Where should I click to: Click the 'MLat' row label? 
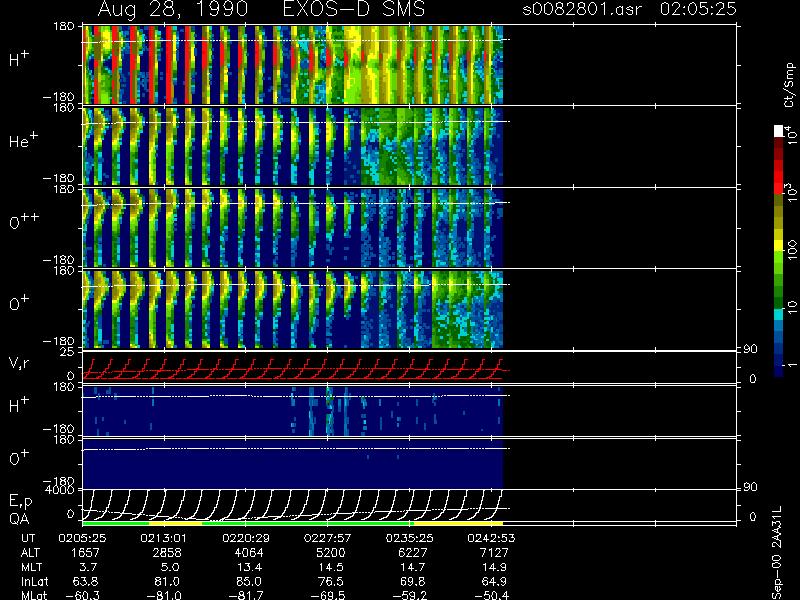34,595
